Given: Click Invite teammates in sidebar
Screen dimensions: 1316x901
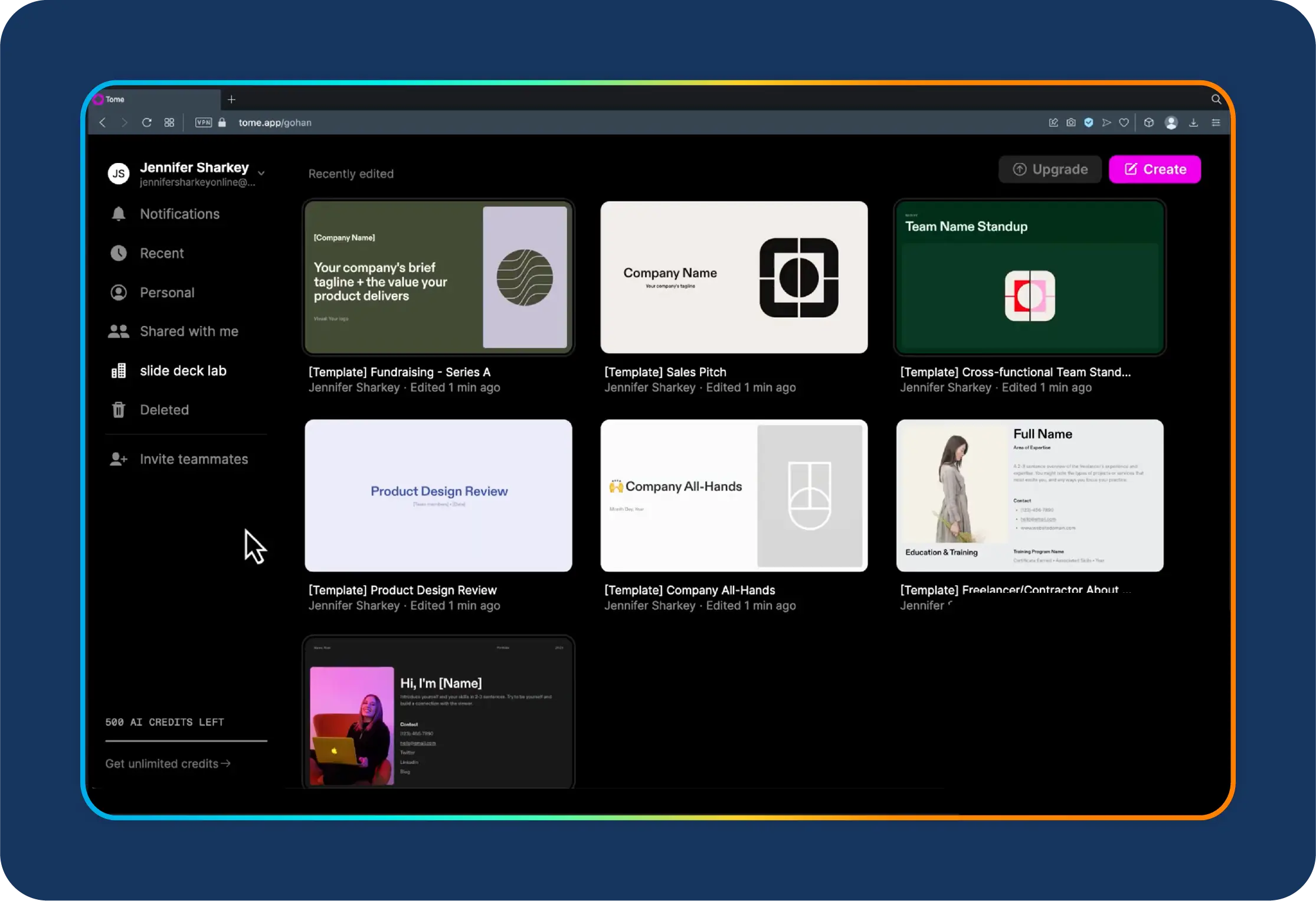Looking at the screenshot, I should click(193, 459).
